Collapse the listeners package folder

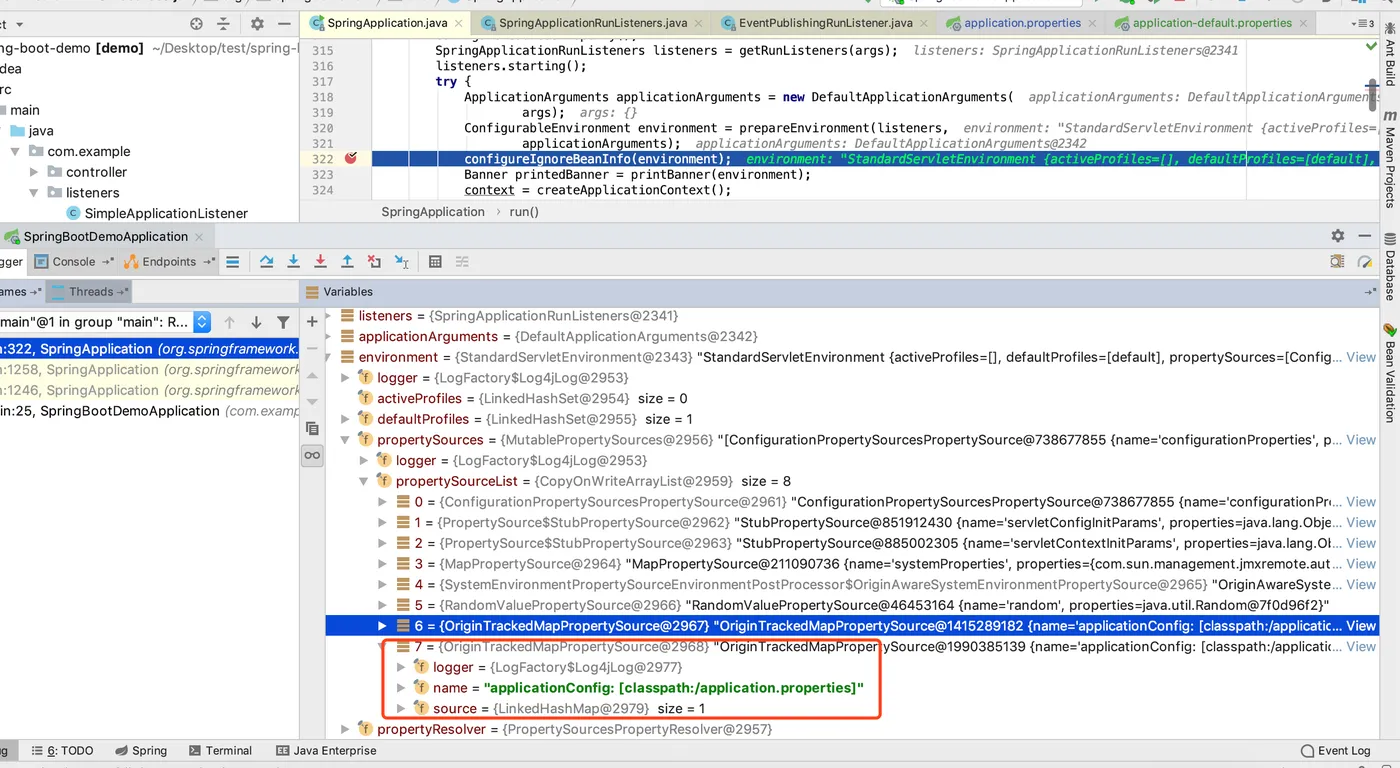pyautogui.click(x=34, y=193)
